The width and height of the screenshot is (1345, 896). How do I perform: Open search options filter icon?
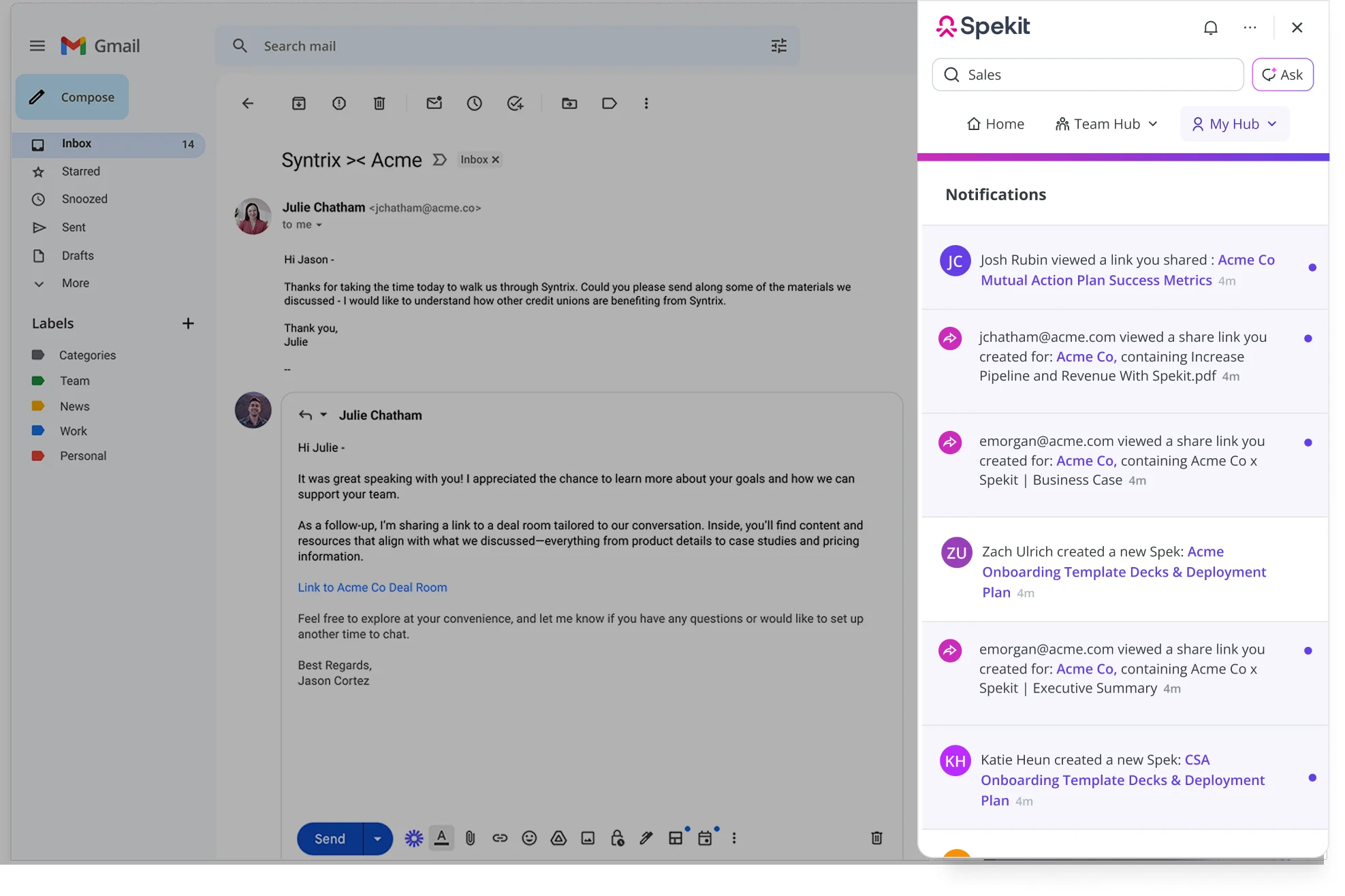[x=778, y=46]
